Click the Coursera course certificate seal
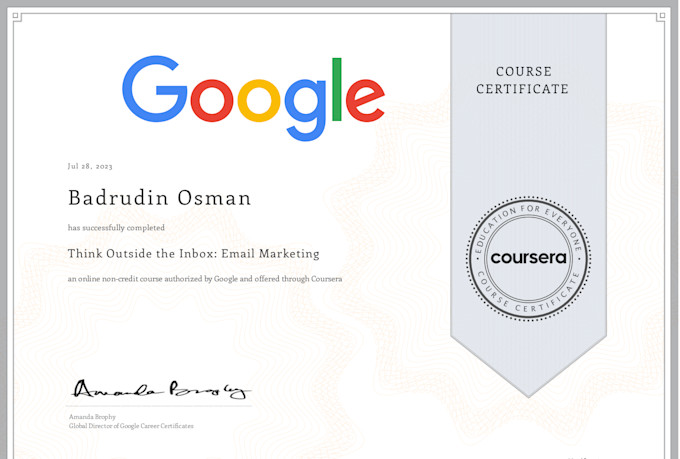 click(x=528, y=259)
